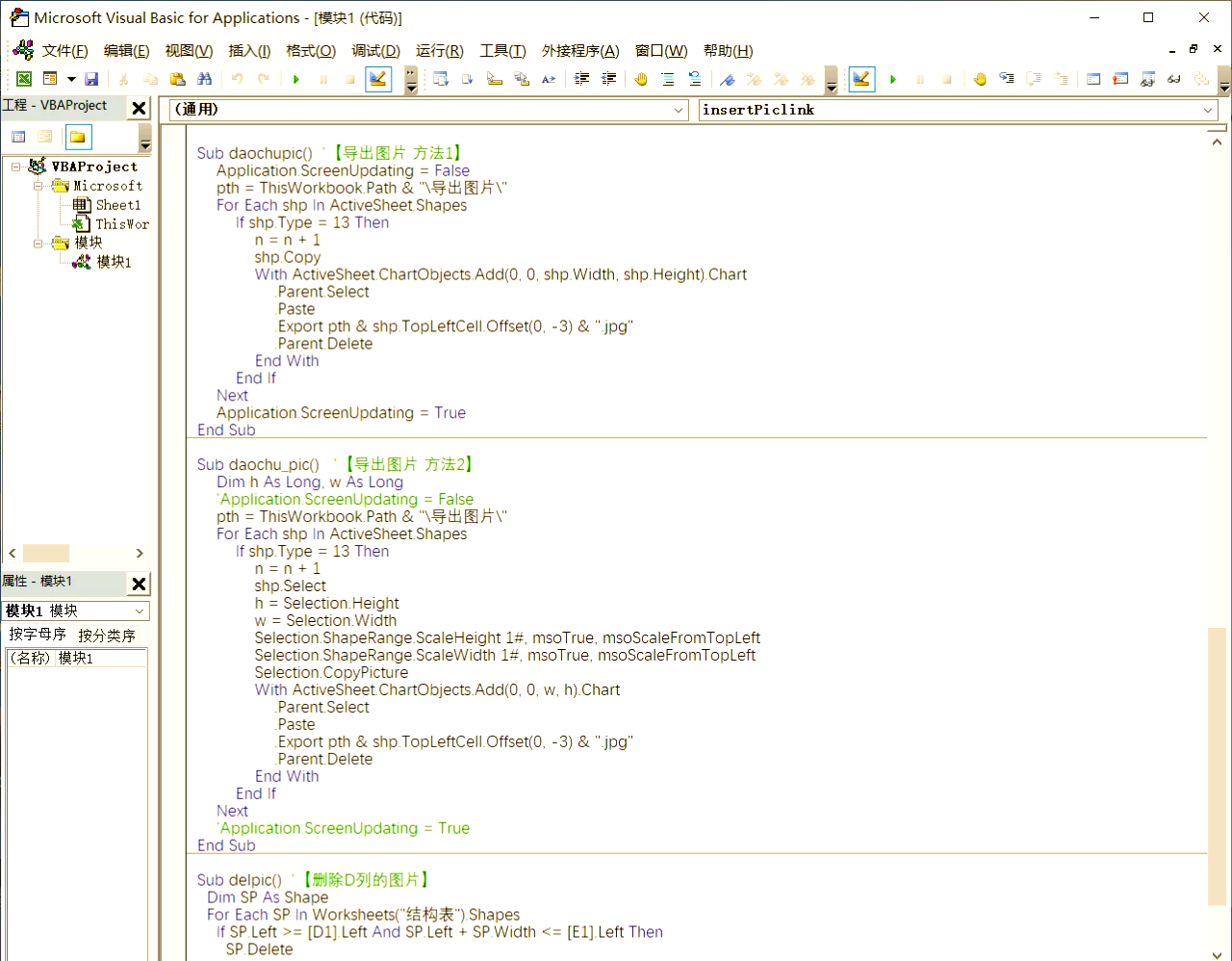Screen dimensions: 1232x961
Task: Click the (名称) 模块1 property field
Action: click(77, 658)
